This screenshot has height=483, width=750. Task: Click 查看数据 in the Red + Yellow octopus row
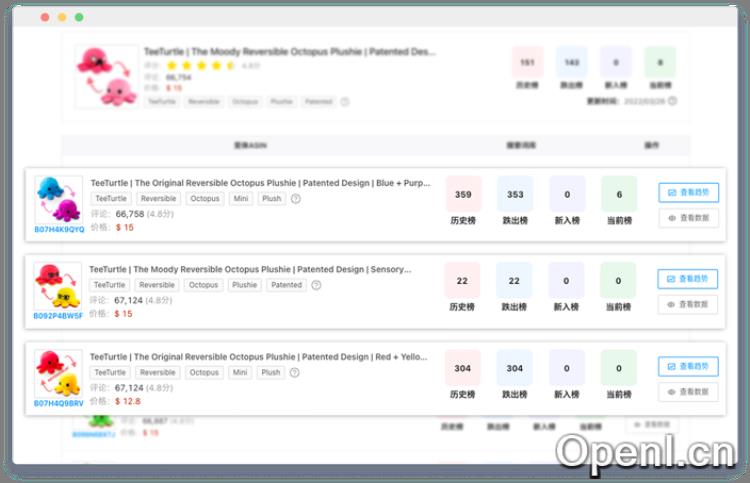(688, 393)
